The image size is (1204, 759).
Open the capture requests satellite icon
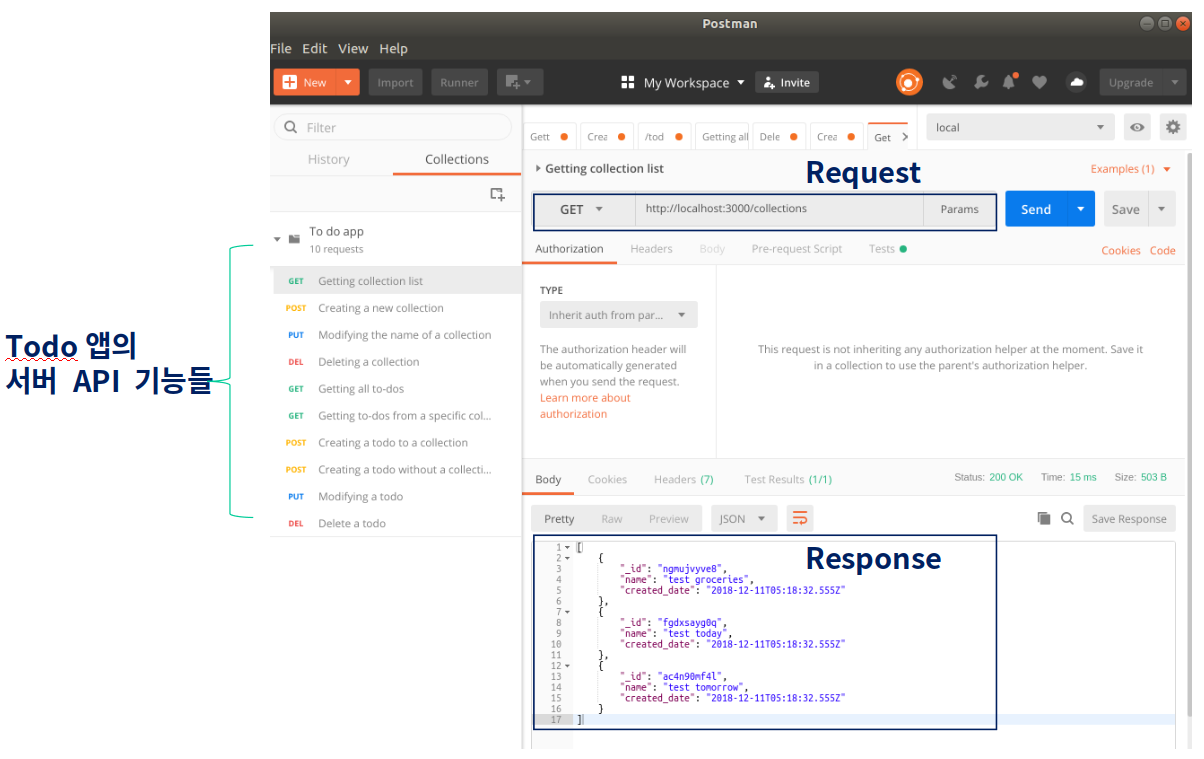pos(950,83)
